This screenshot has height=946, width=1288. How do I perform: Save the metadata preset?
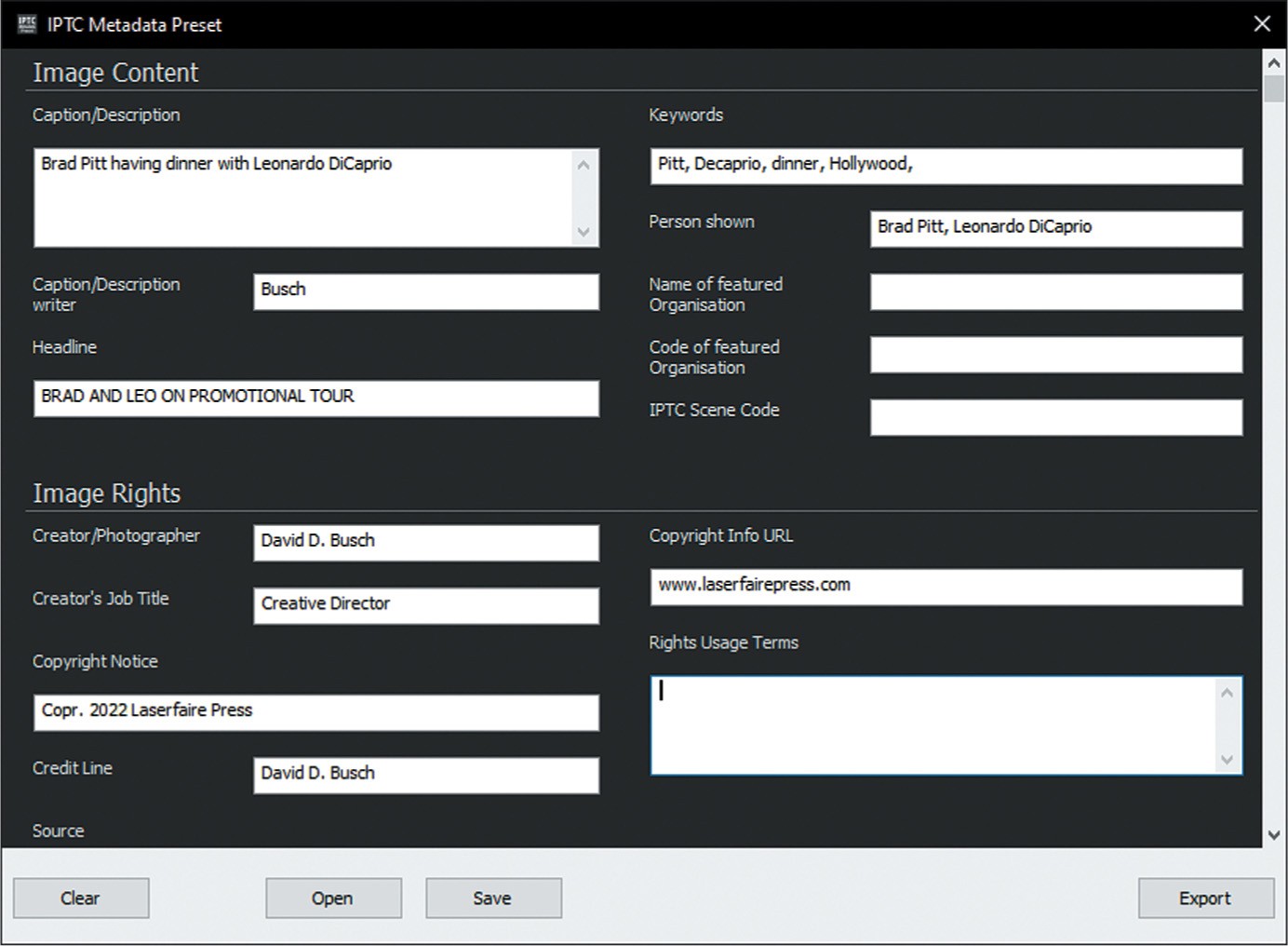(493, 899)
